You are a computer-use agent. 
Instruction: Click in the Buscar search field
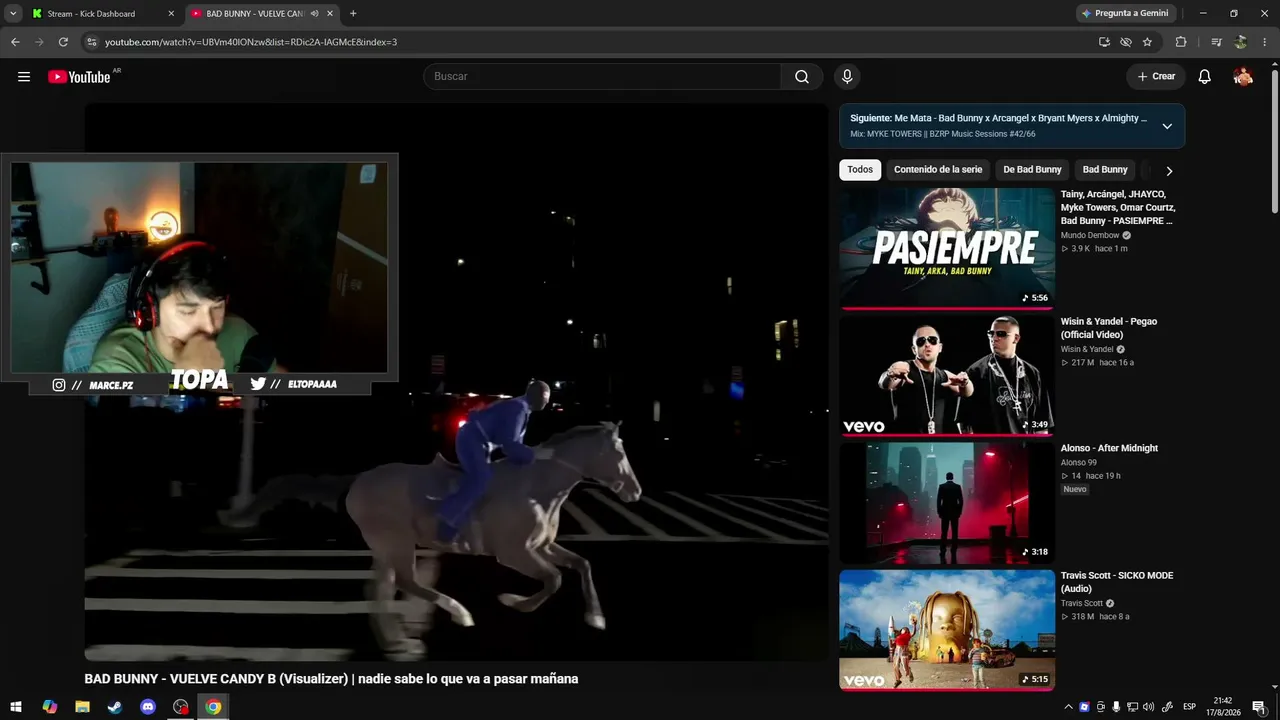602,77
